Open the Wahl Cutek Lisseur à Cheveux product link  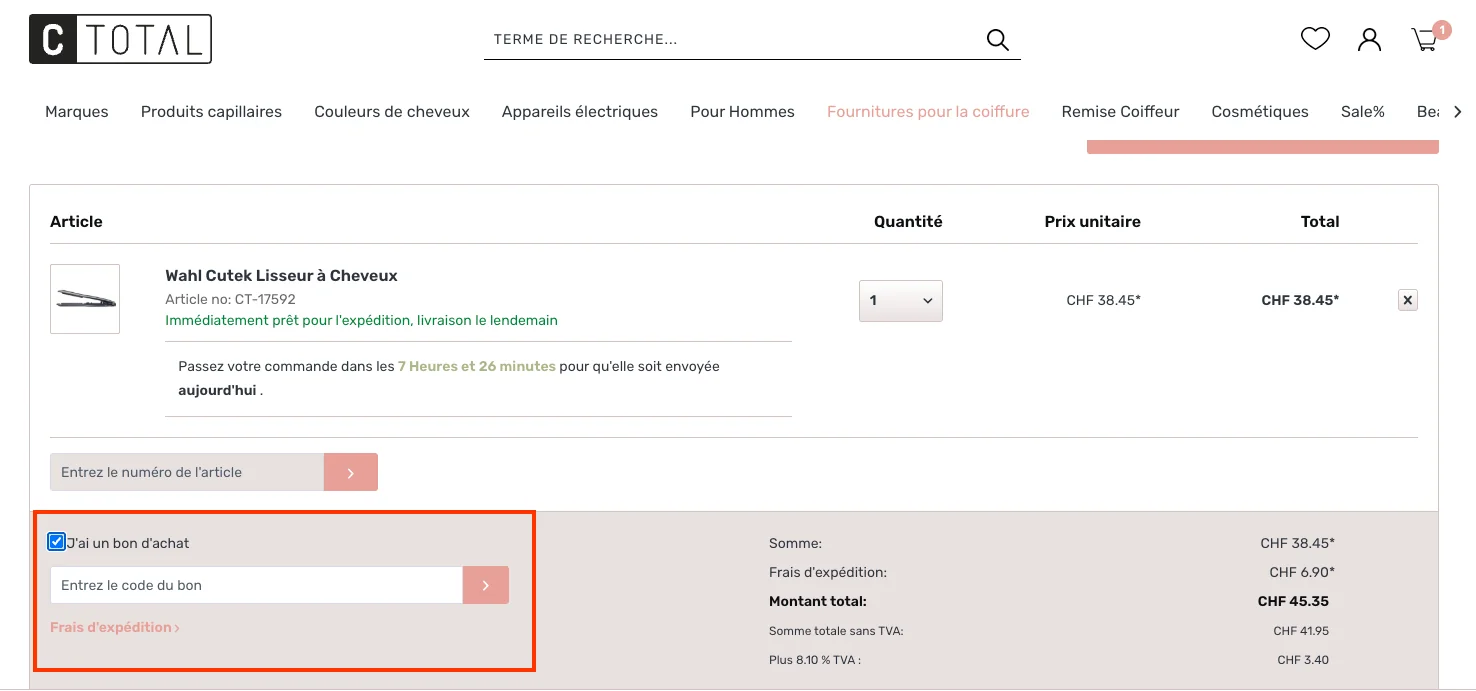tap(281, 275)
